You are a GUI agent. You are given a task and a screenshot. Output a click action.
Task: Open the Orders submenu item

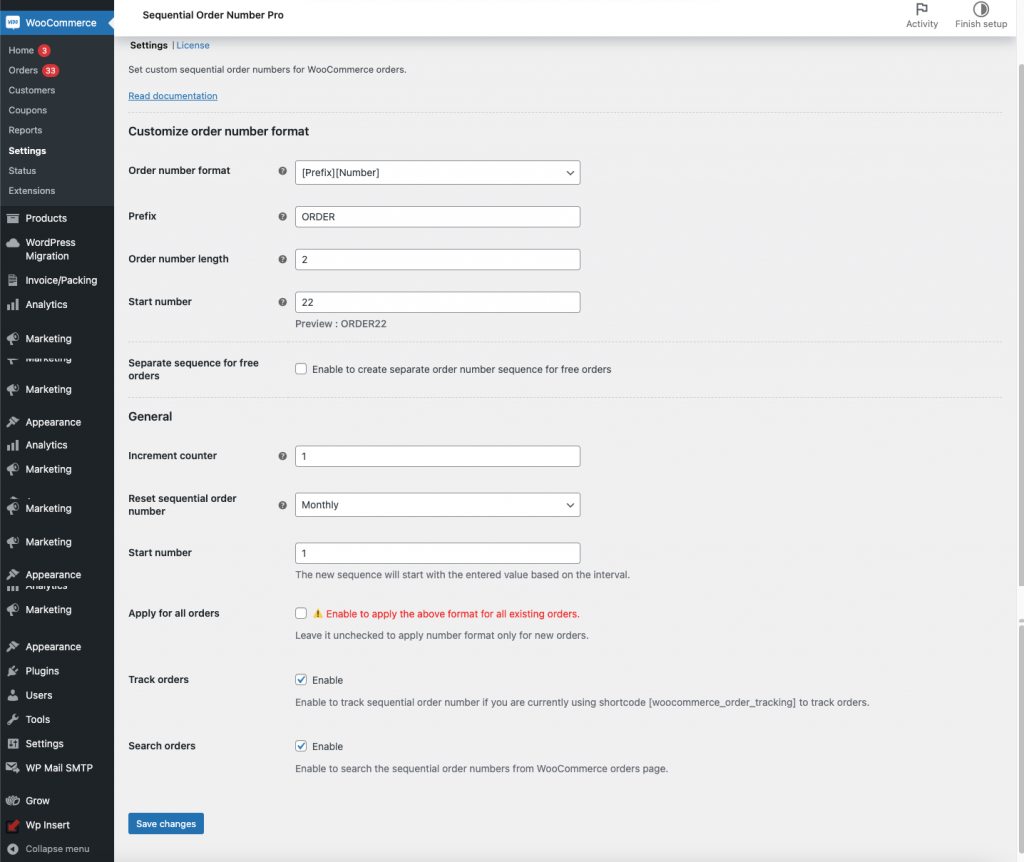pyautogui.click(x=23, y=71)
